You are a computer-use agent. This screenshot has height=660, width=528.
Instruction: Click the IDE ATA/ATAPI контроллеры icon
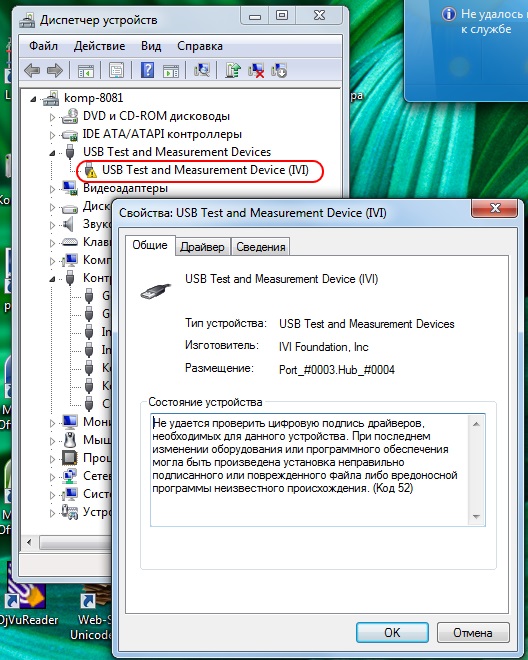click(70, 135)
